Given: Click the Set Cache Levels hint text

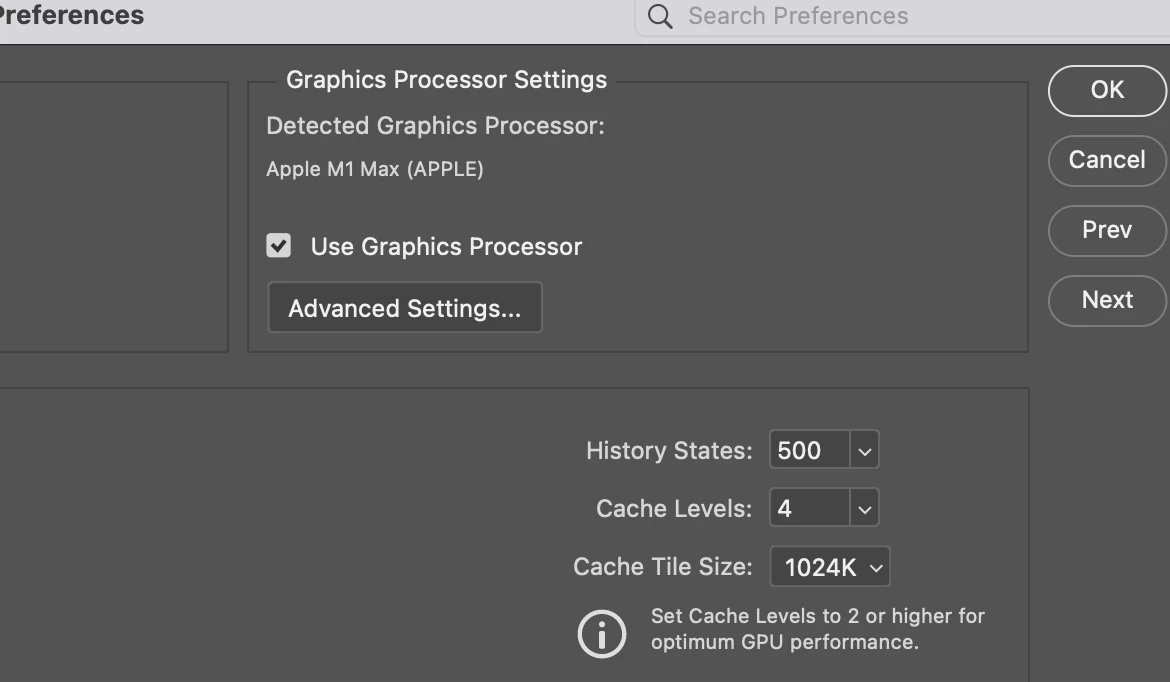Looking at the screenshot, I should click(818, 629).
